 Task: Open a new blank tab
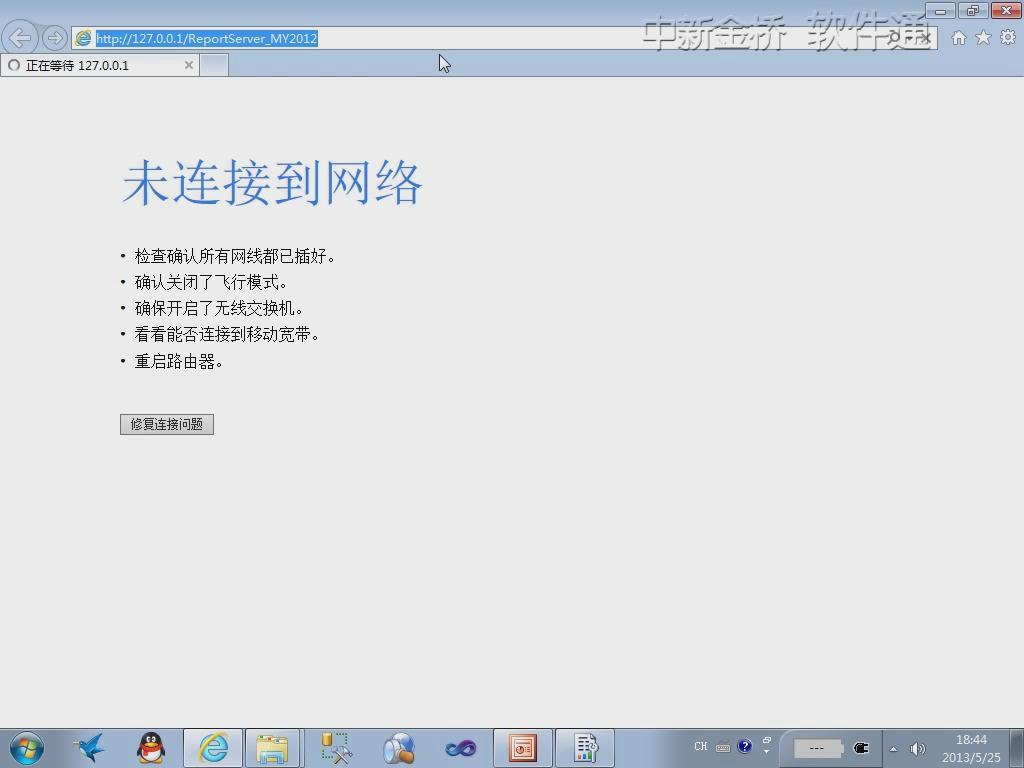click(x=214, y=65)
